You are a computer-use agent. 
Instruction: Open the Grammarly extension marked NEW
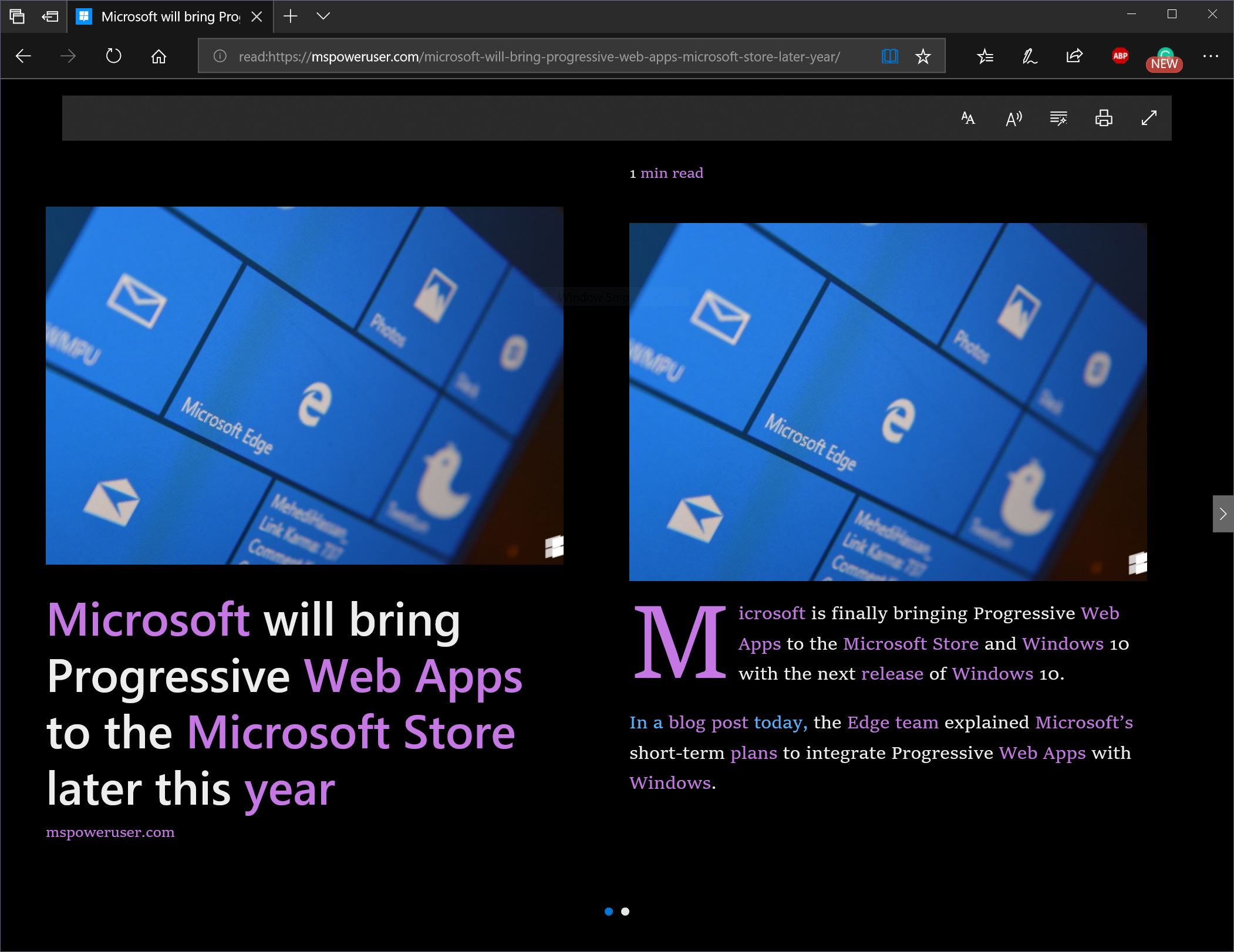1165,59
